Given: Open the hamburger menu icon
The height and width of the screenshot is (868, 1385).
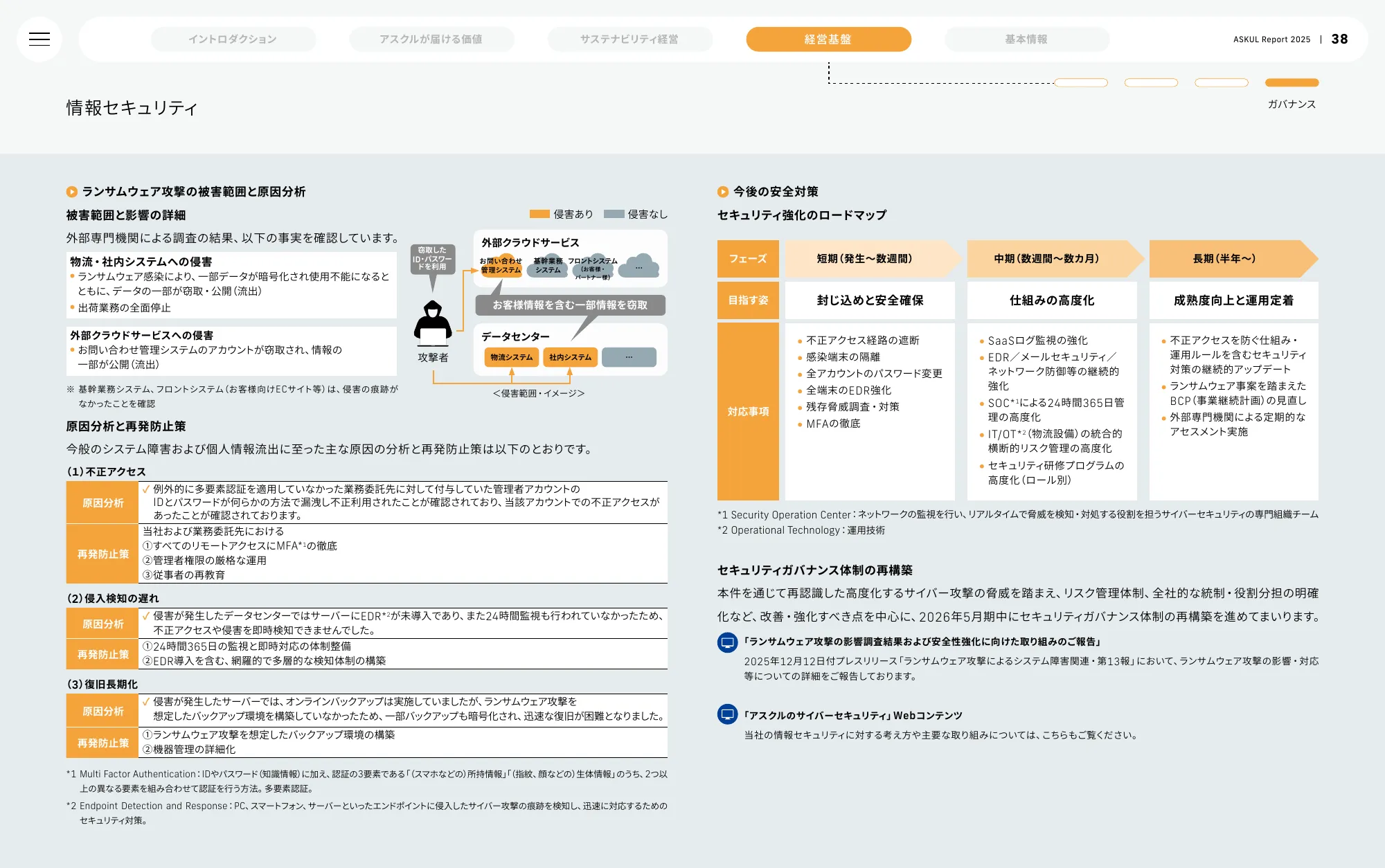Looking at the screenshot, I should (x=39, y=39).
